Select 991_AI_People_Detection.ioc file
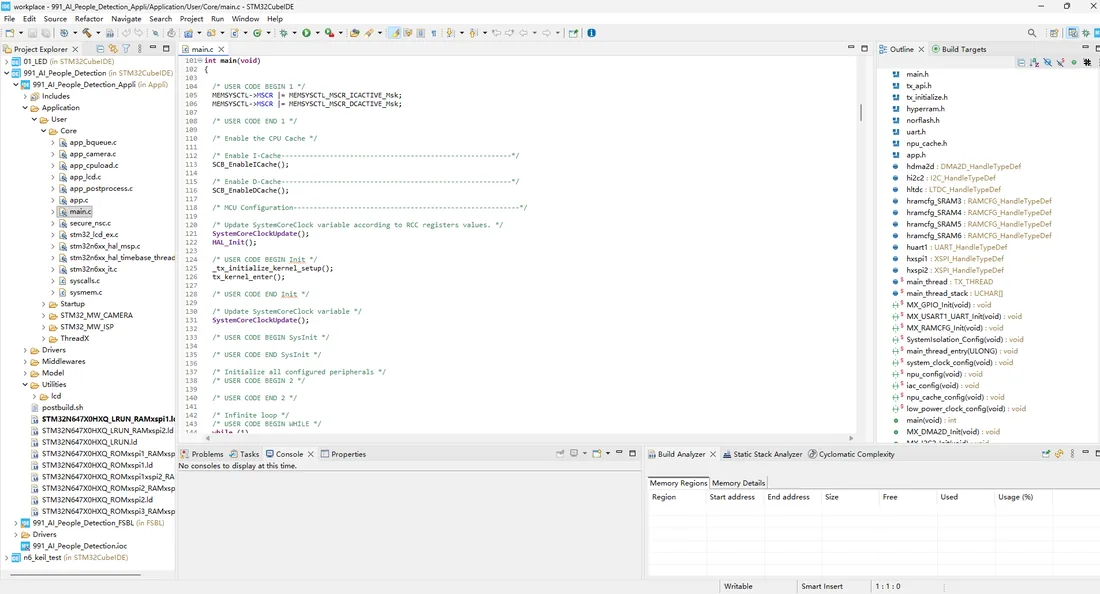The height and width of the screenshot is (594, 1100). click(x=80, y=546)
